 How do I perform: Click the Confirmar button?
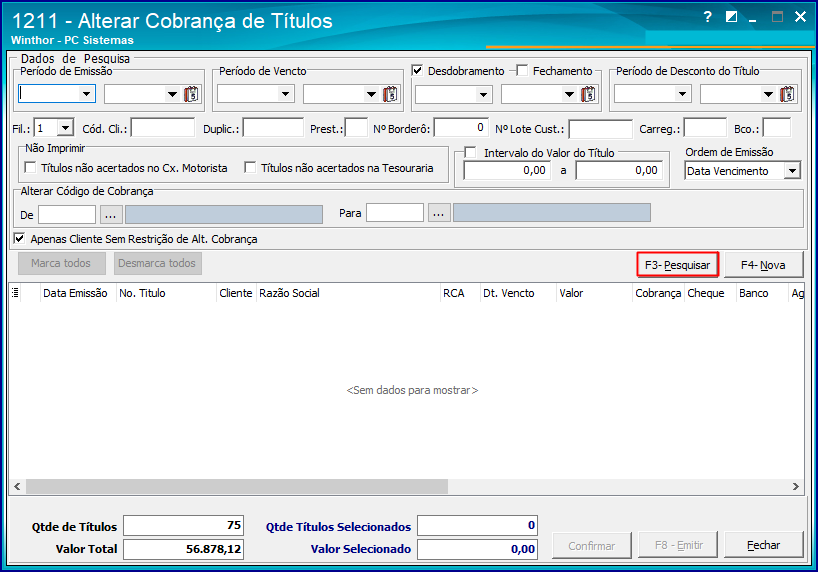coord(592,545)
